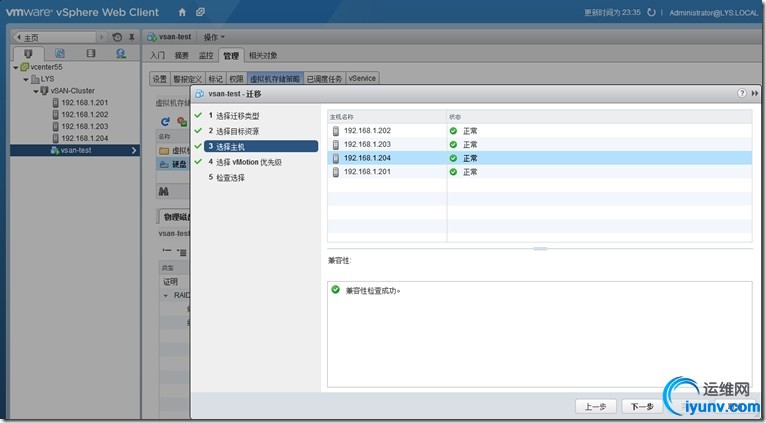
Task: Open Administrator@LYS.LOCAL user menu
Action: (713, 13)
